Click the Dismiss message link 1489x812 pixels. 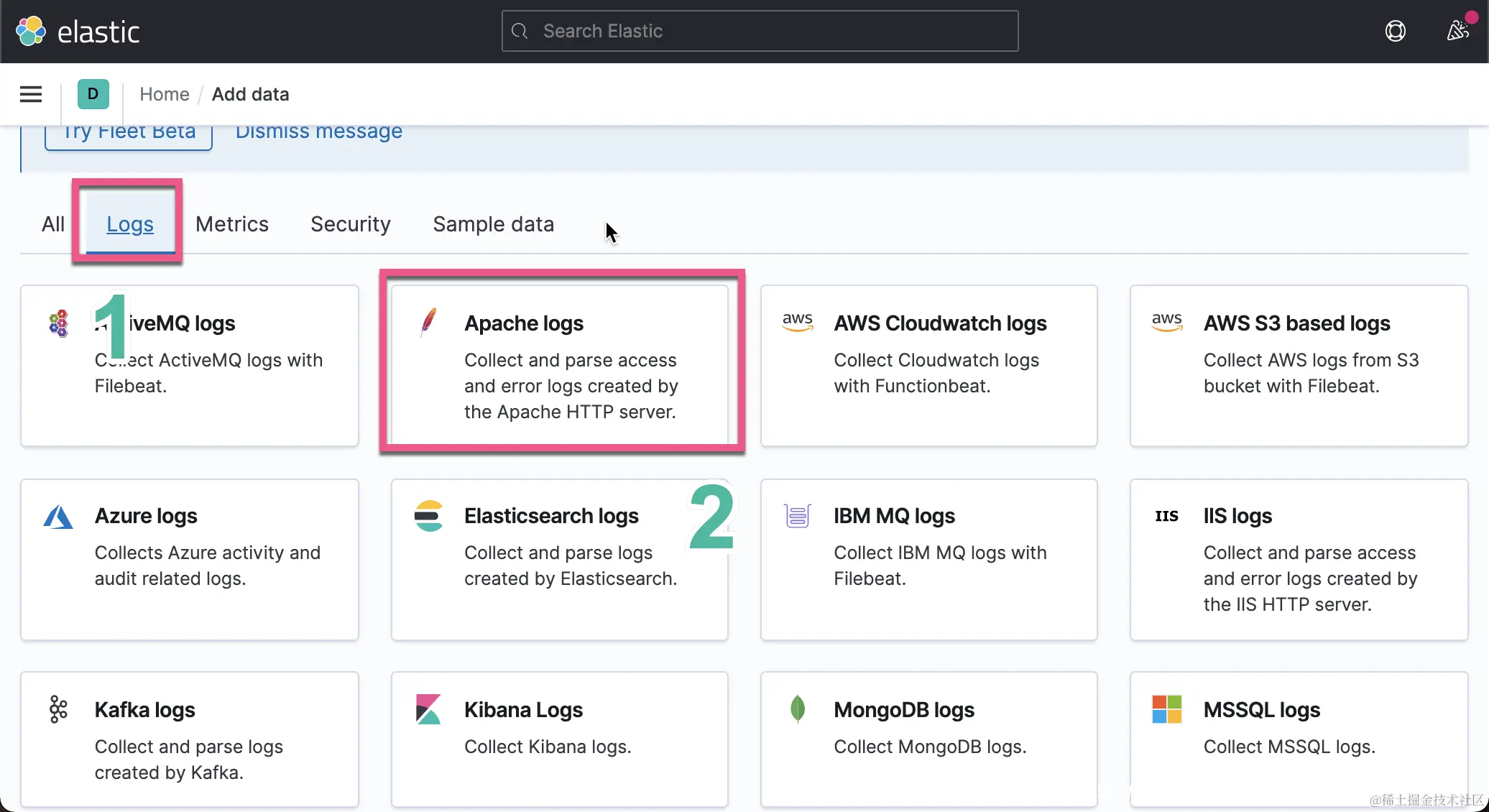click(318, 132)
